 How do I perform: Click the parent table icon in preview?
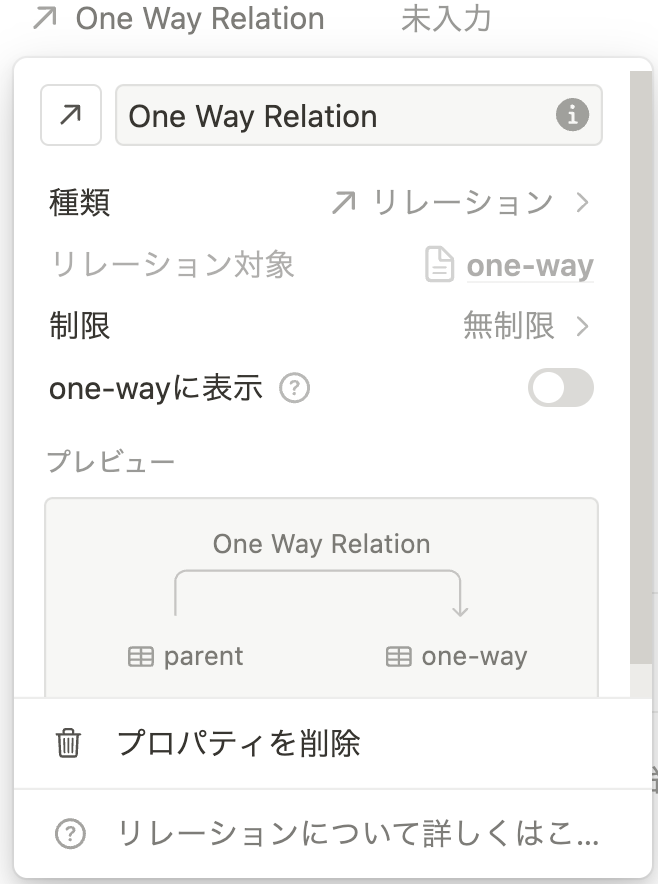pos(140,657)
